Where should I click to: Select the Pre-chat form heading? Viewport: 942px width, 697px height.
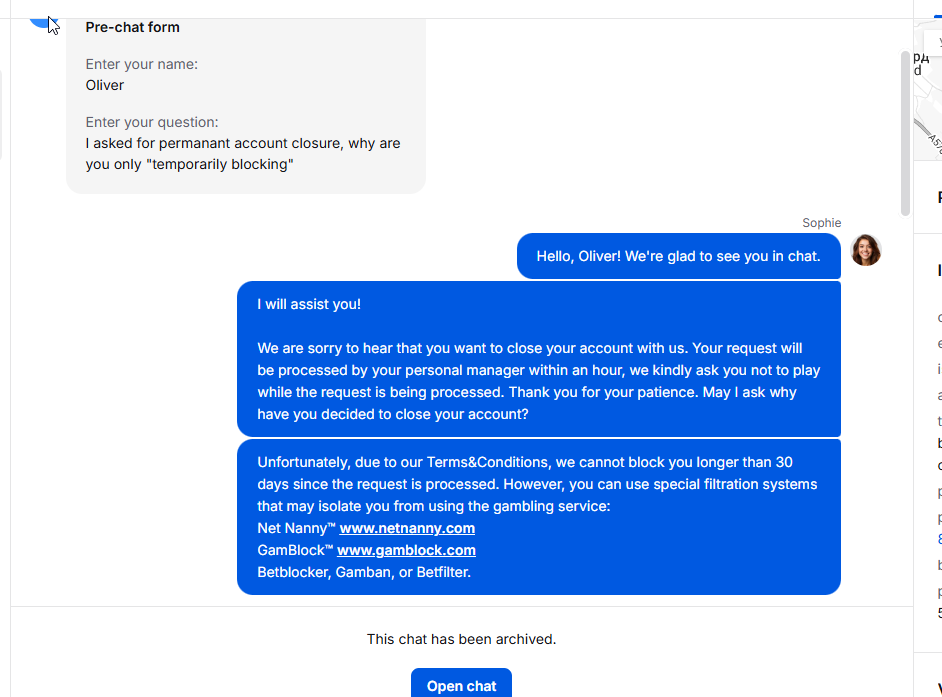(132, 27)
